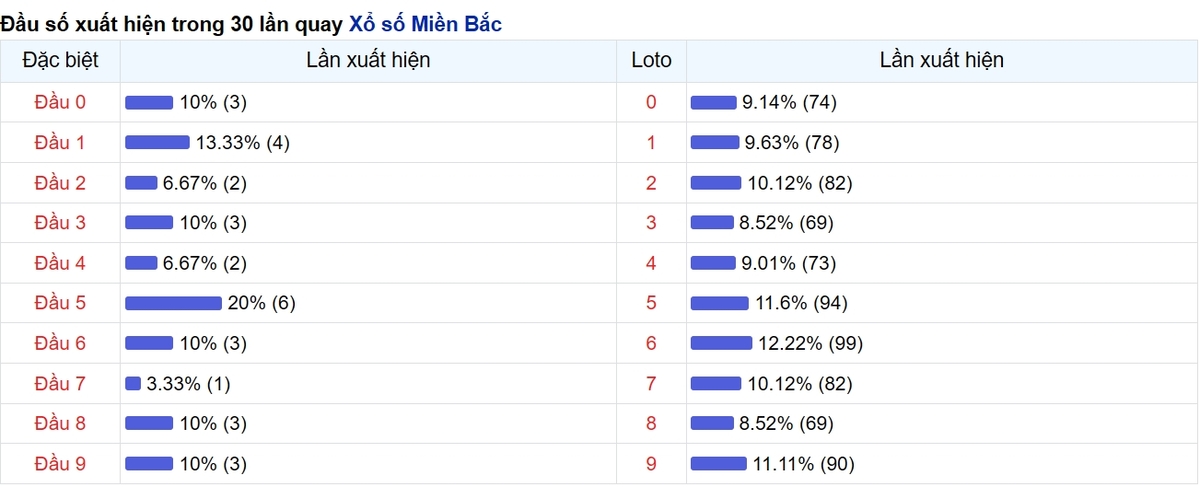
Task: Select the Loto column header
Action: pos(652,60)
